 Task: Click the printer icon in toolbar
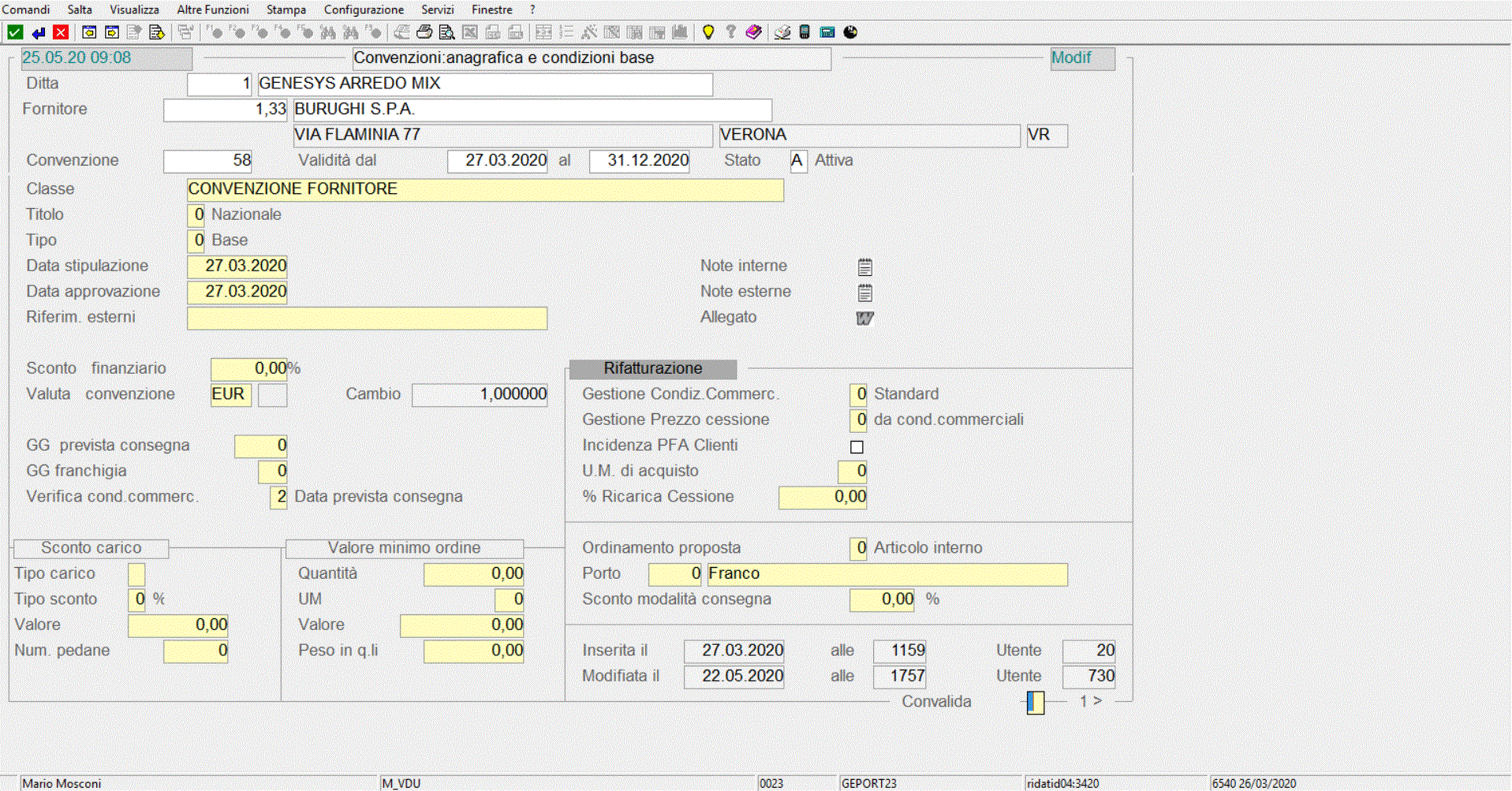pyautogui.click(x=424, y=32)
